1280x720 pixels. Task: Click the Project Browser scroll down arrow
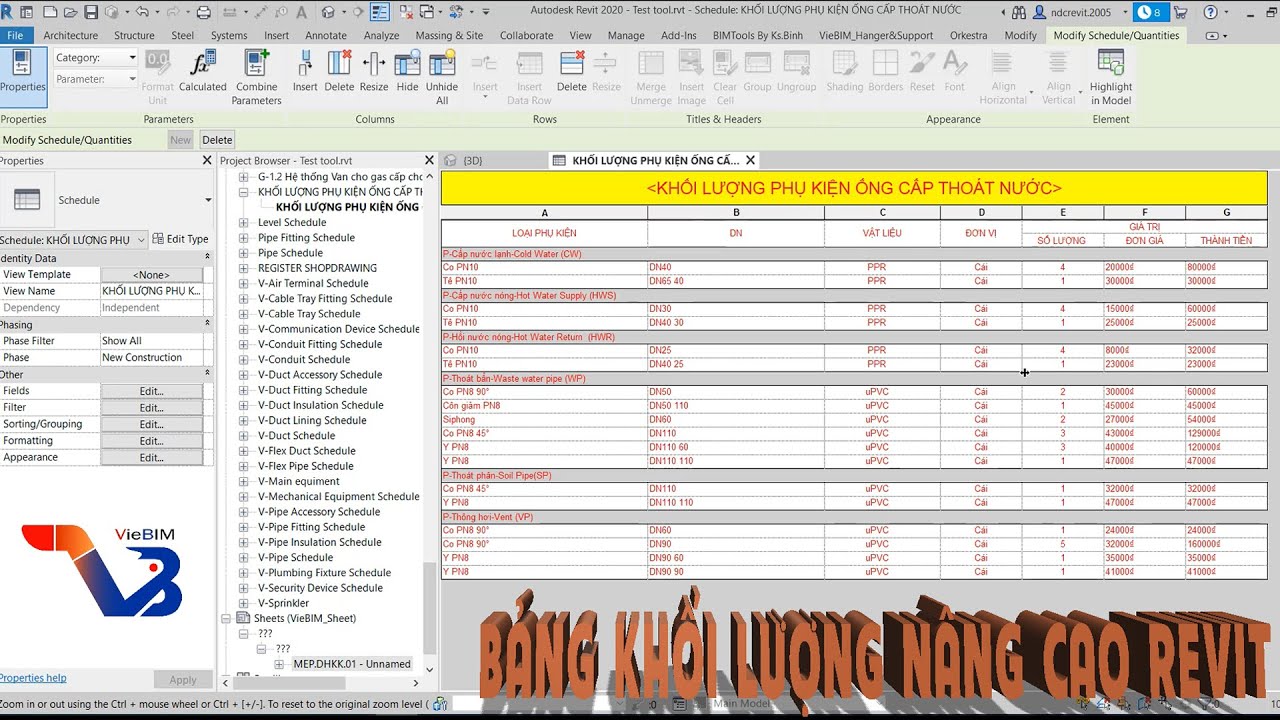click(429, 670)
